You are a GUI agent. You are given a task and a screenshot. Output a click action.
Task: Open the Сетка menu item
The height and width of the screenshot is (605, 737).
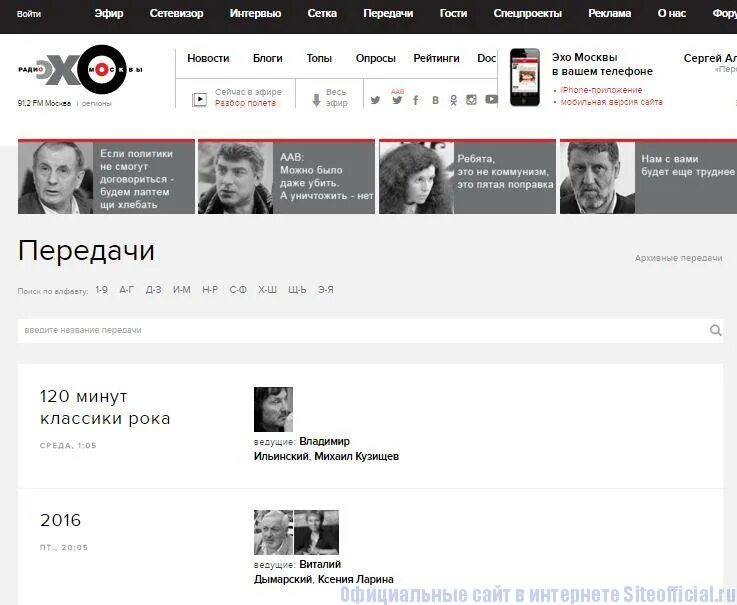[x=322, y=14]
